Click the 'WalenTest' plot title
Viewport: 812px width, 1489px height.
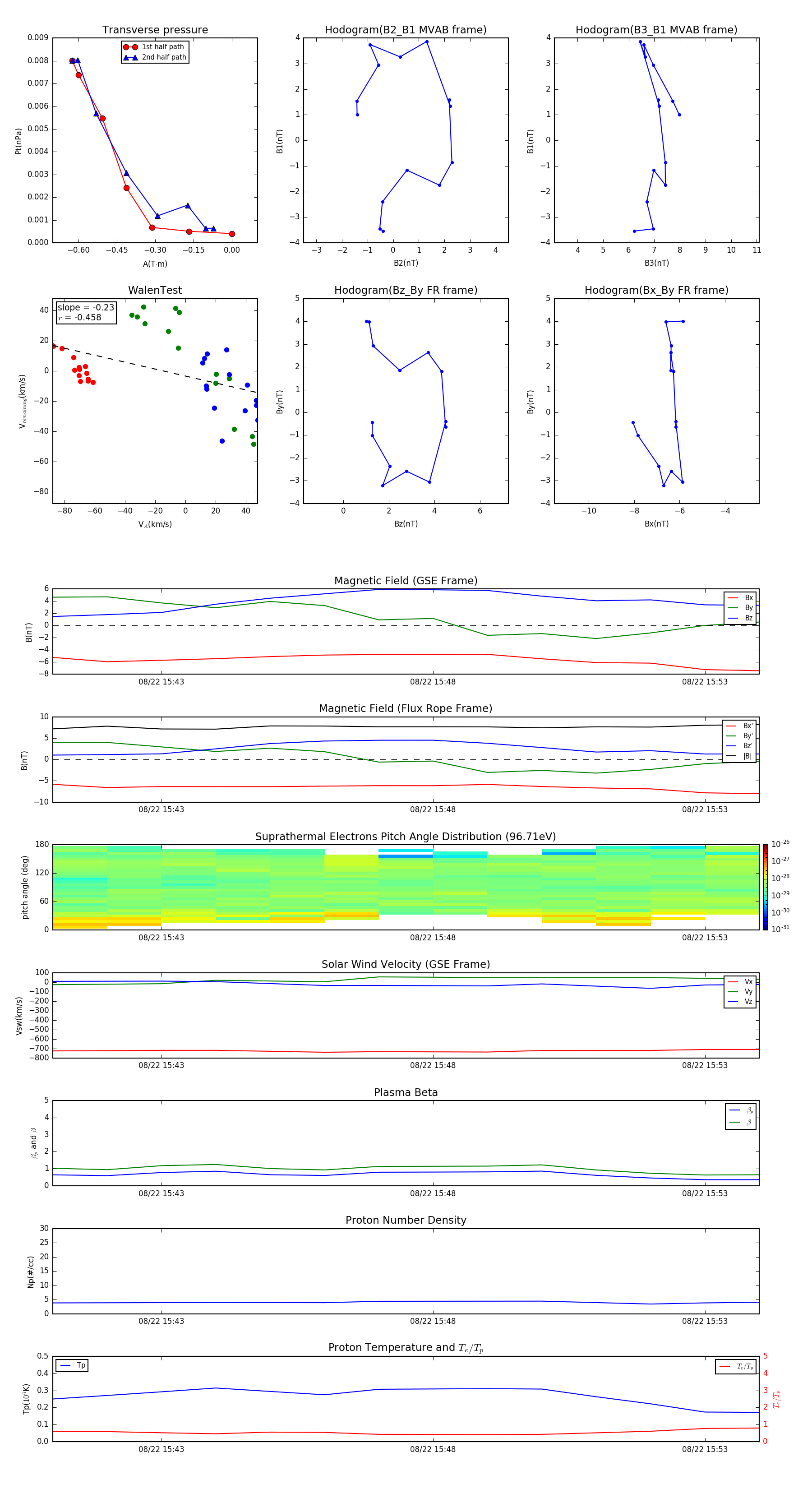click(x=155, y=290)
